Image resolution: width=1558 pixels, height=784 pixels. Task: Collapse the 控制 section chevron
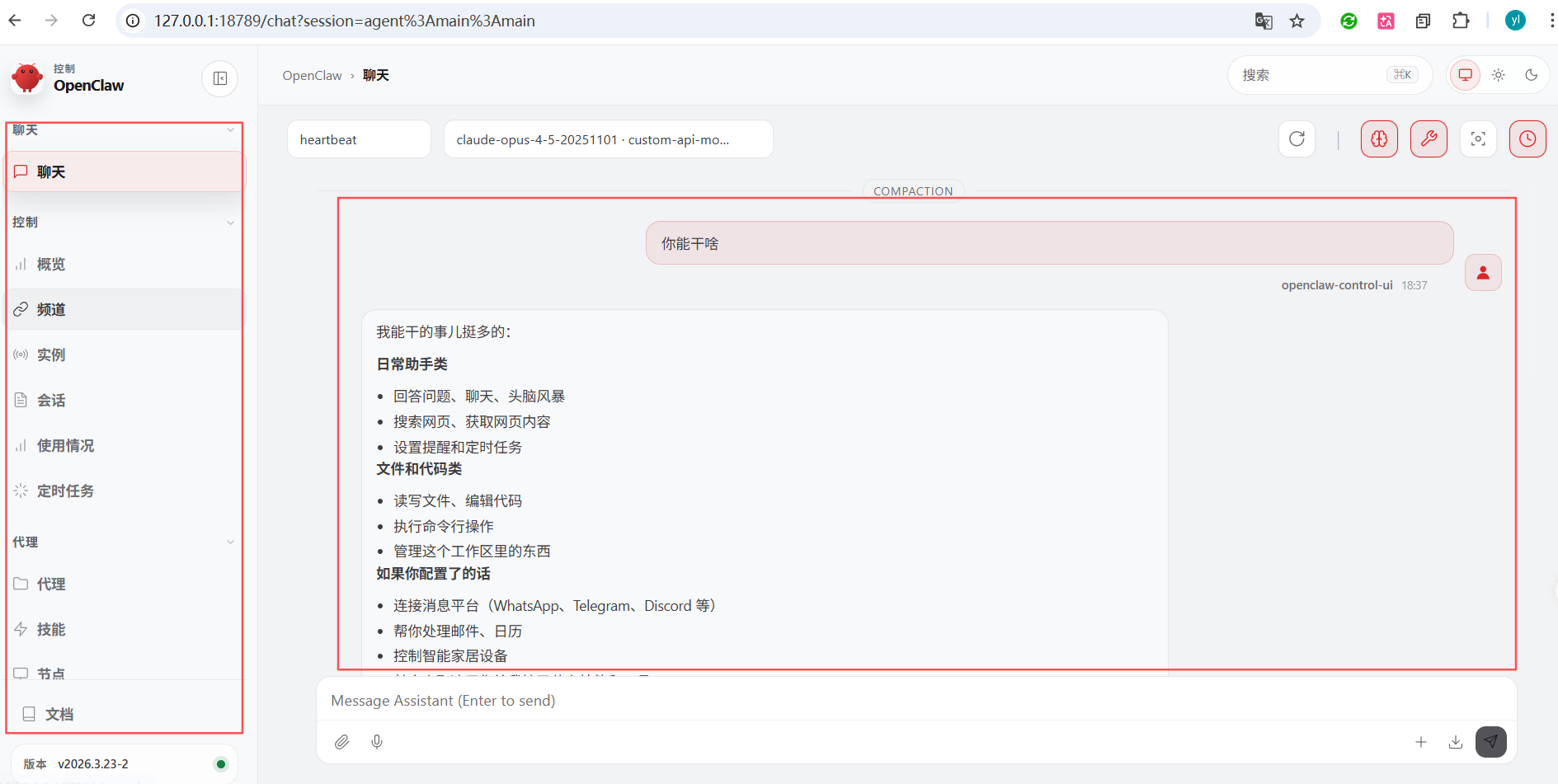230,222
